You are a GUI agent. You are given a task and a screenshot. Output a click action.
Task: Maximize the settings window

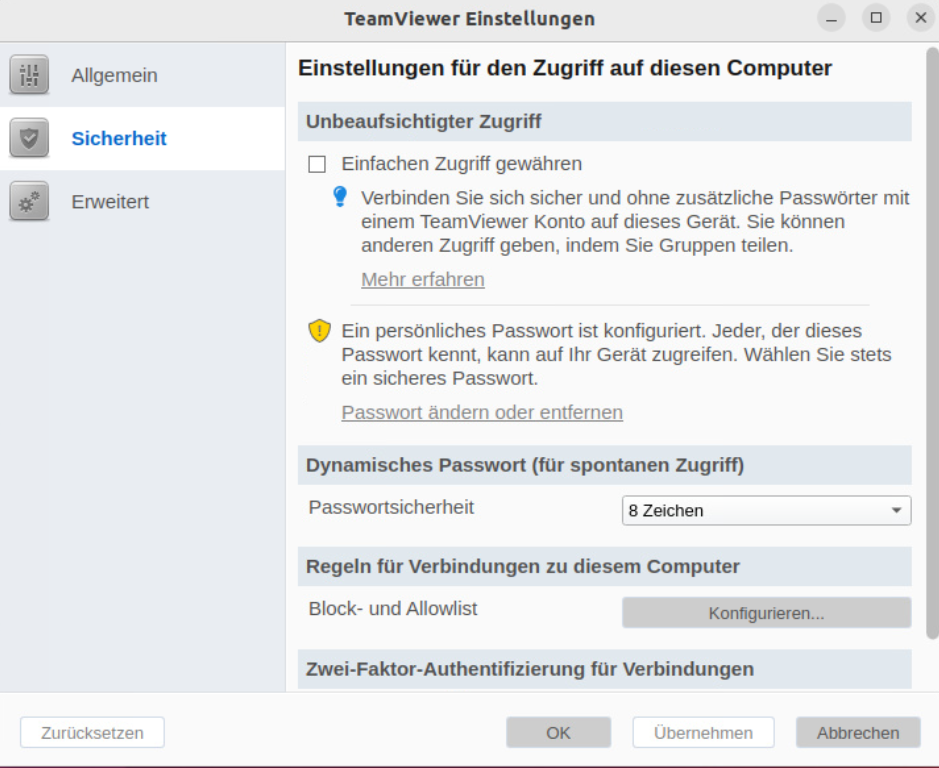(876, 18)
